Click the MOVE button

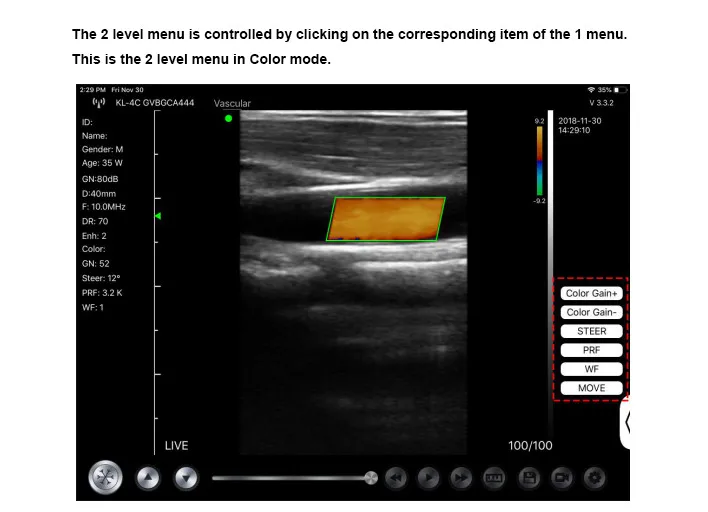pyautogui.click(x=592, y=388)
